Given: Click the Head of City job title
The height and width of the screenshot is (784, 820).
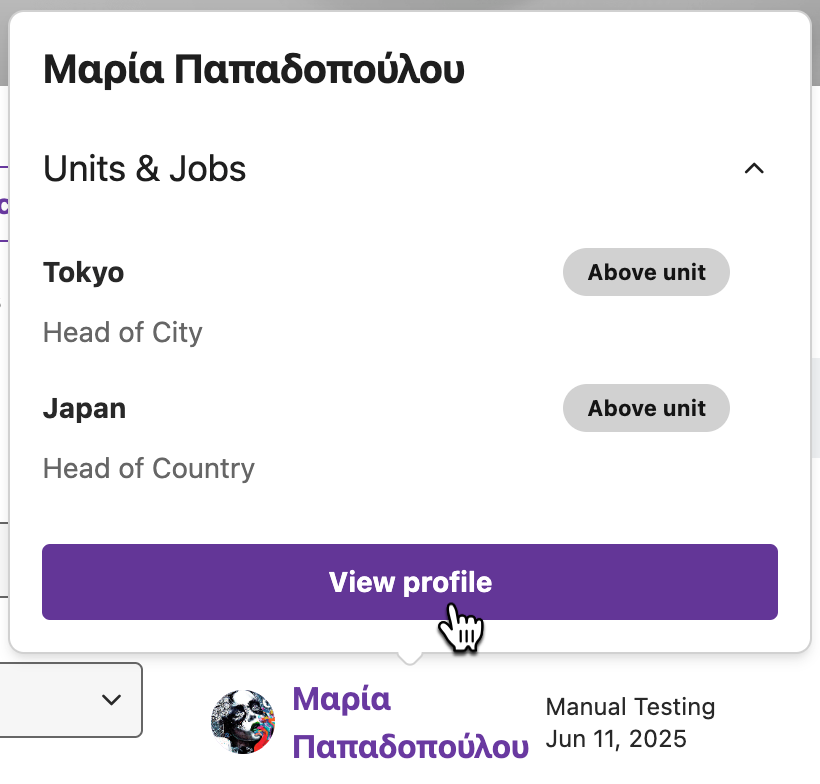Looking at the screenshot, I should tap(122, 333).
